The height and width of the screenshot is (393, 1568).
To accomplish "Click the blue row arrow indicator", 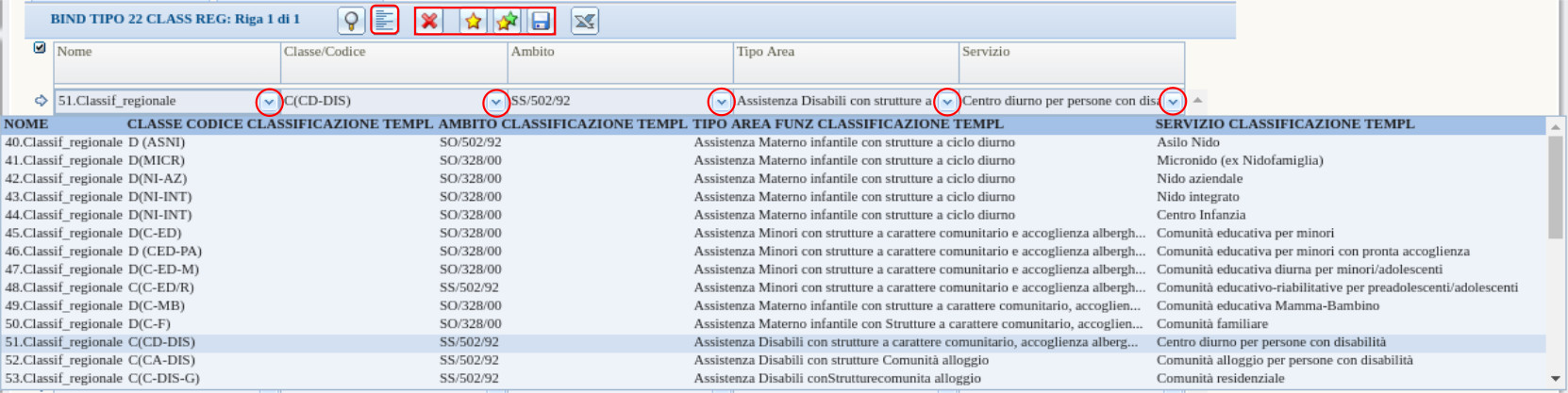I will tap(41, 101).
